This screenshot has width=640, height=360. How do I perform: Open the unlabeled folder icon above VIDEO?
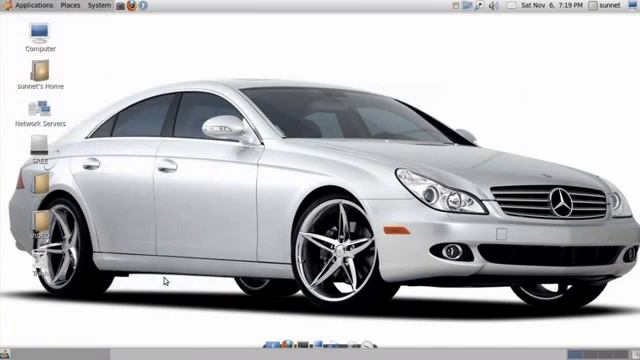click(x=40, y=182)
